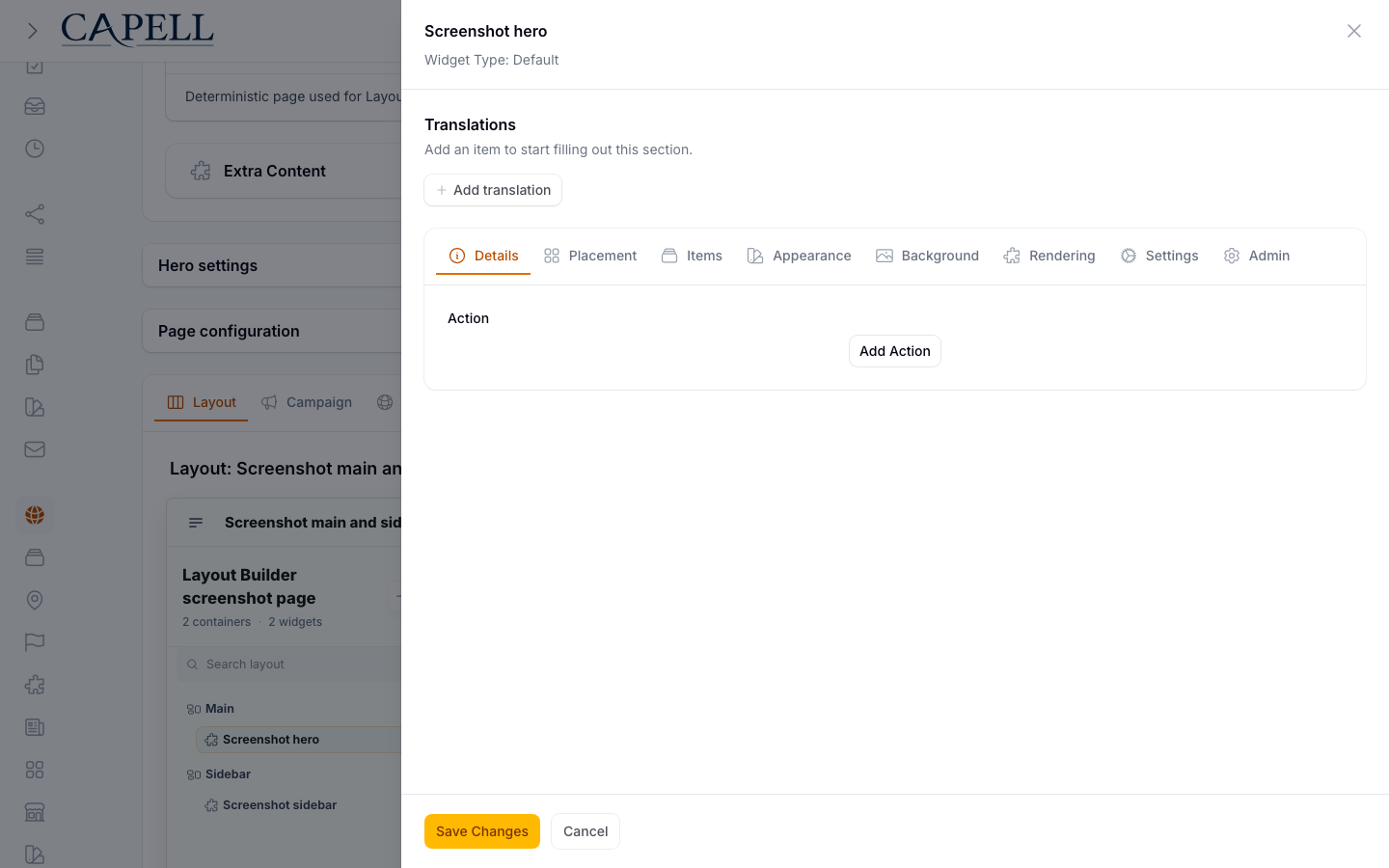Select the Campaign tab
1389x868 pixels.
(307, 402)
